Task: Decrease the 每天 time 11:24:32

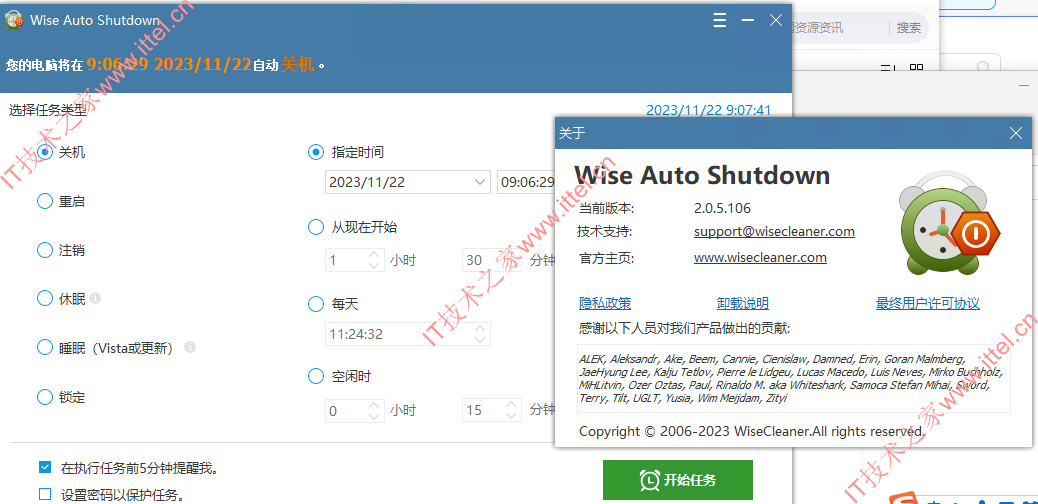Action: click(x=479, y=339)
